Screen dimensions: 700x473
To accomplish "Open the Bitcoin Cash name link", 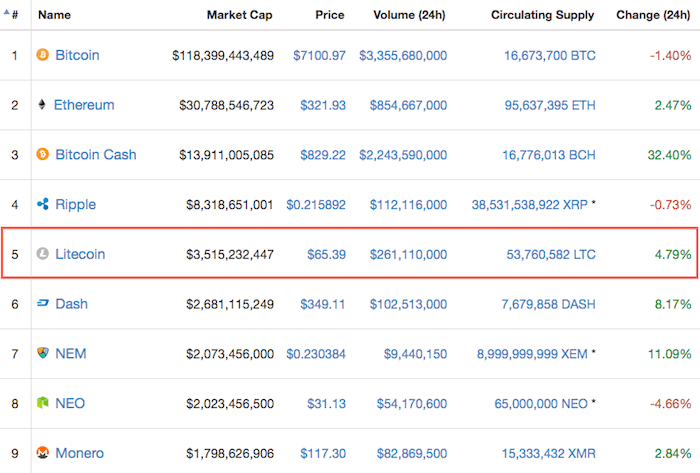I will click(x=96, y=154).
